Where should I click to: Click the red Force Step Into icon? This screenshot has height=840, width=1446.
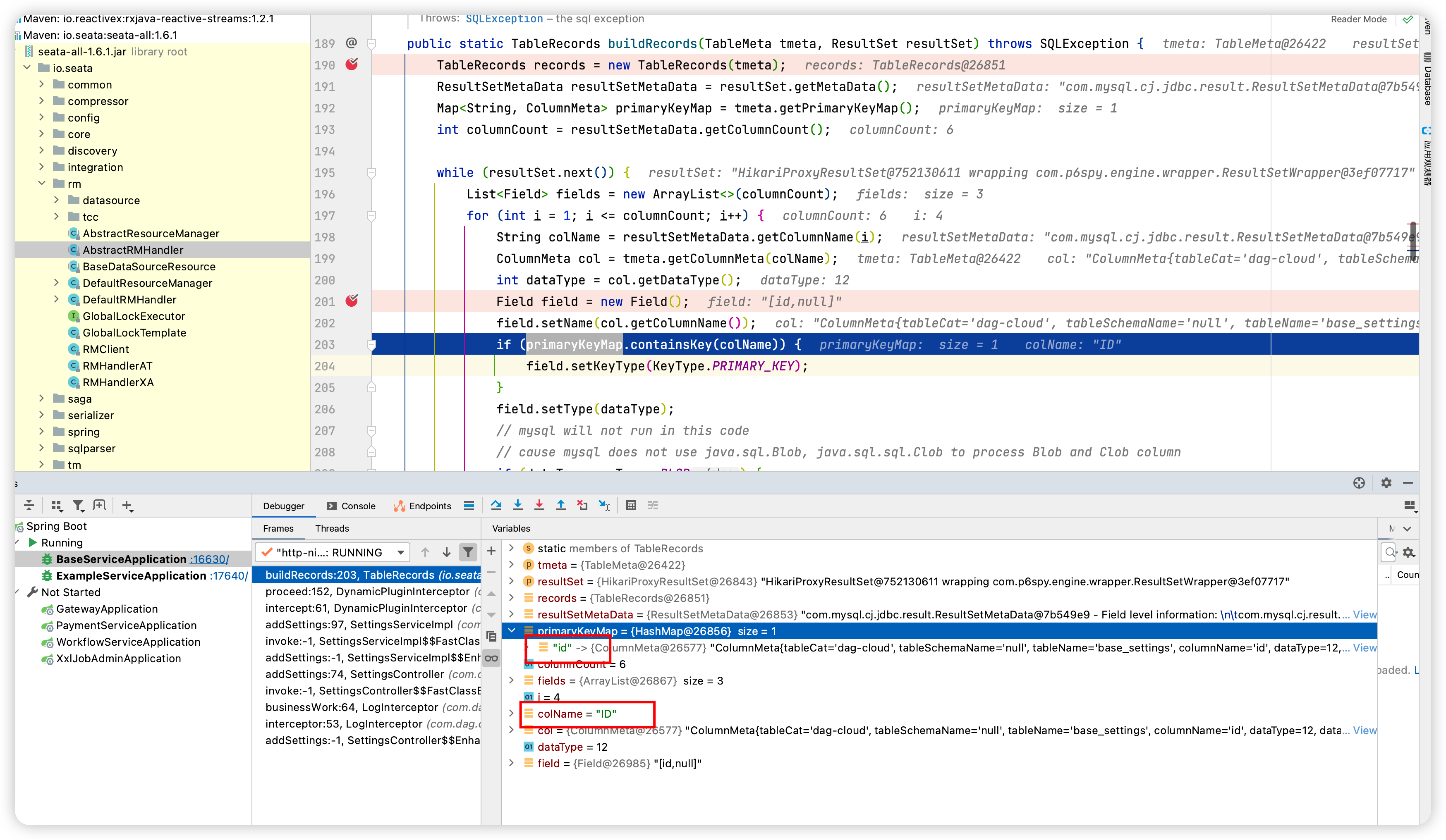[539, 505]
